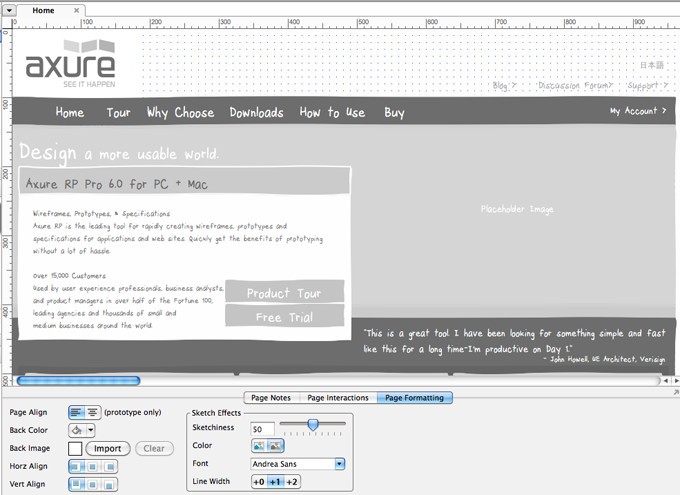Click the My Account link
This screenshot has width=680, height=495.
[x=638, y=111]
